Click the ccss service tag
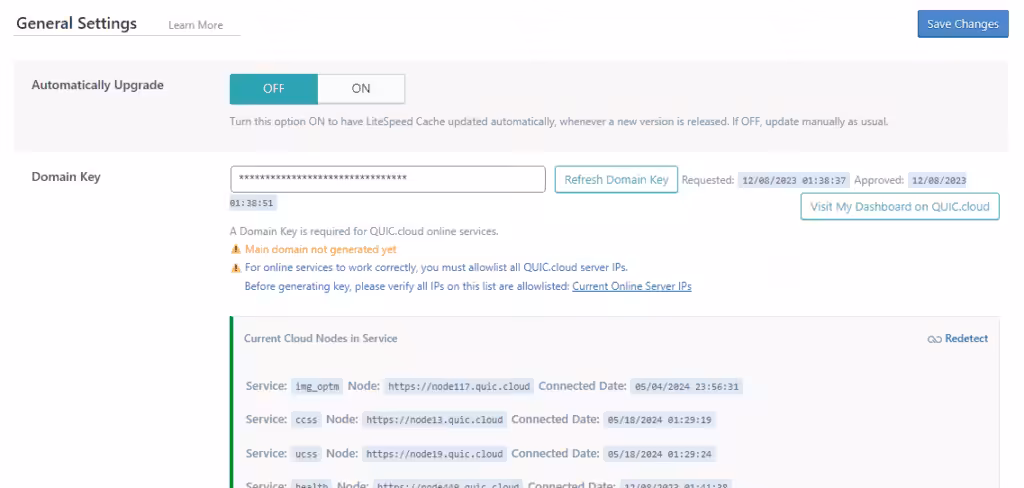The width and height of the screenshot is (1024, 488). click(306, 420)
